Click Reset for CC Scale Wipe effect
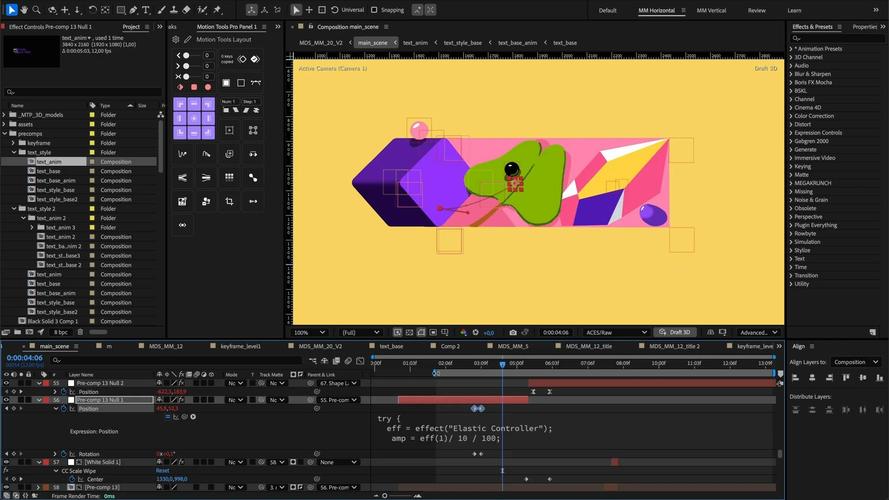This screenshot has width=889, height=500. pyautogui.click(x=162, y=471)
